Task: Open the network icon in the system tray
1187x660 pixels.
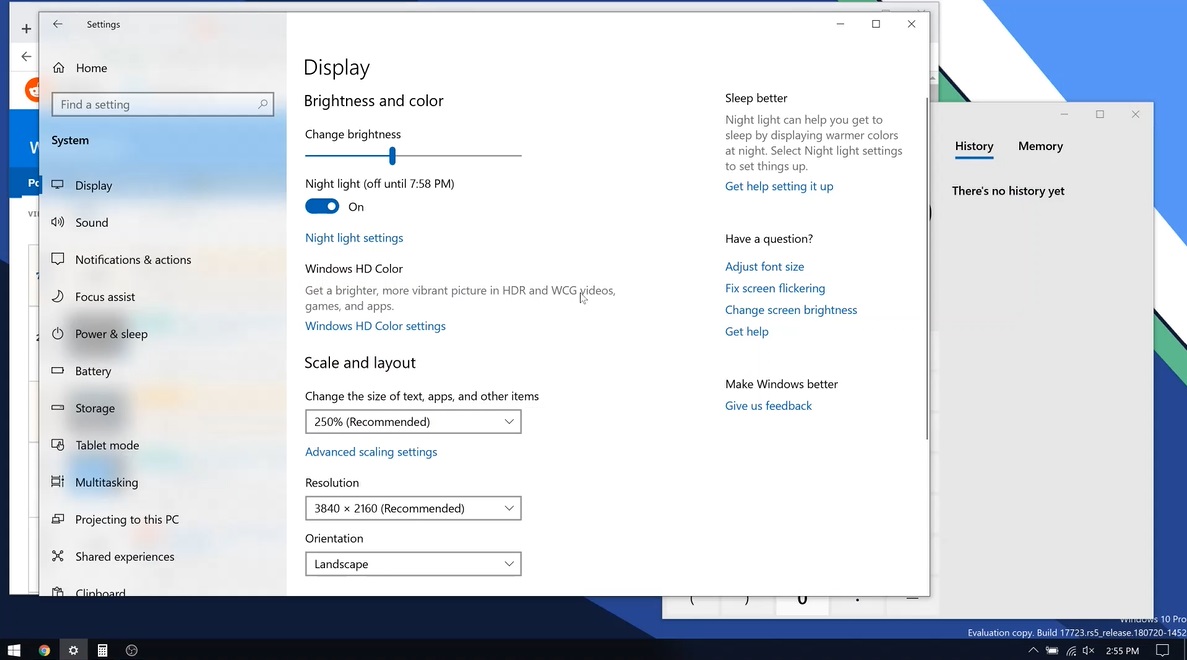Action: click(x=1071, y=650)
